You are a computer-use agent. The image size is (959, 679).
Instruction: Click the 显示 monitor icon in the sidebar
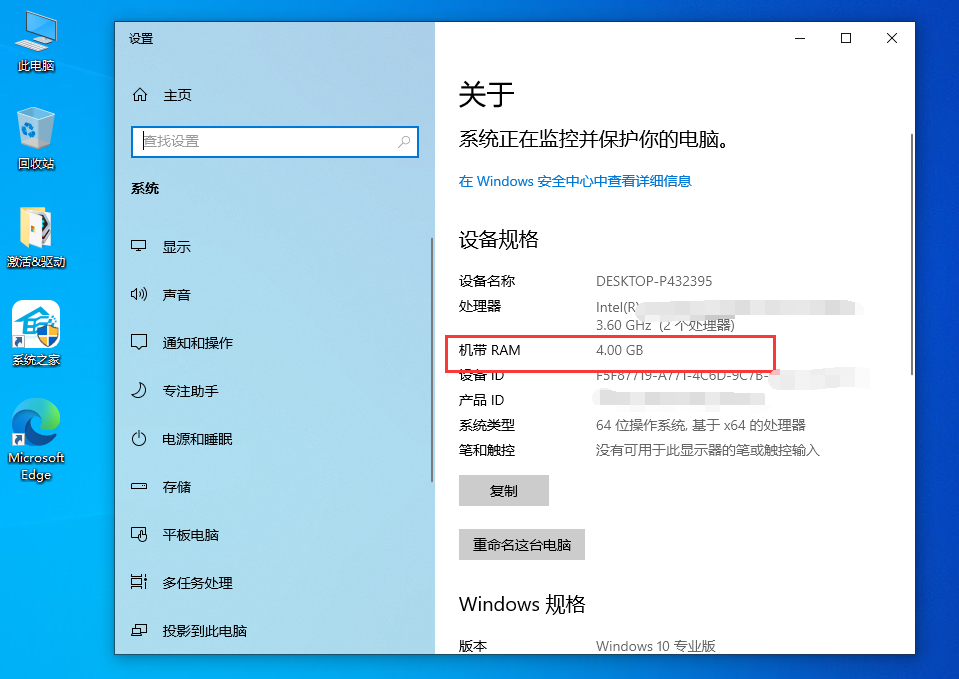tap(139, 246)
